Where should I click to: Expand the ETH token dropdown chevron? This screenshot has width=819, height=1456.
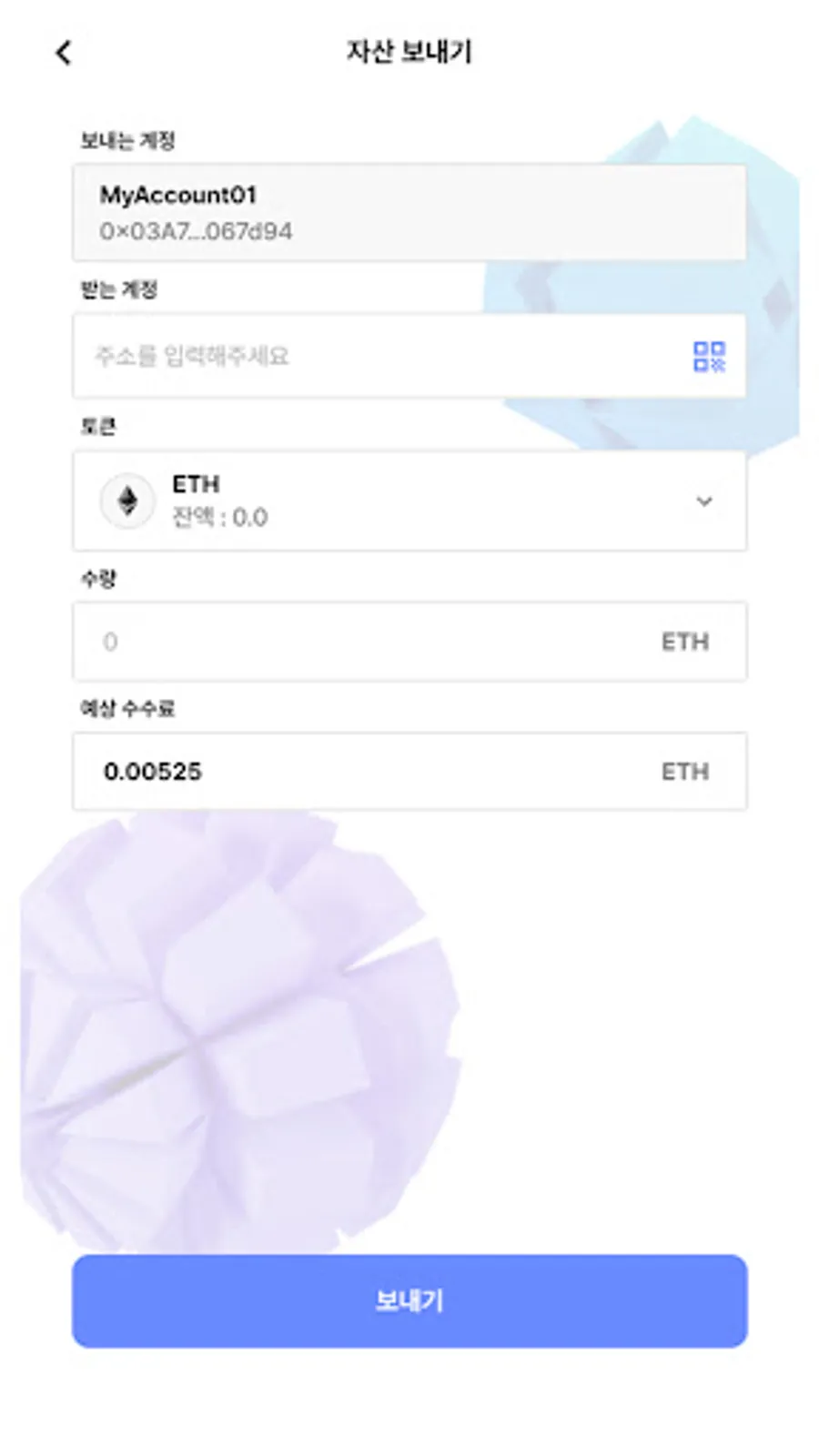pyautogui.click(x=703, y=501)
